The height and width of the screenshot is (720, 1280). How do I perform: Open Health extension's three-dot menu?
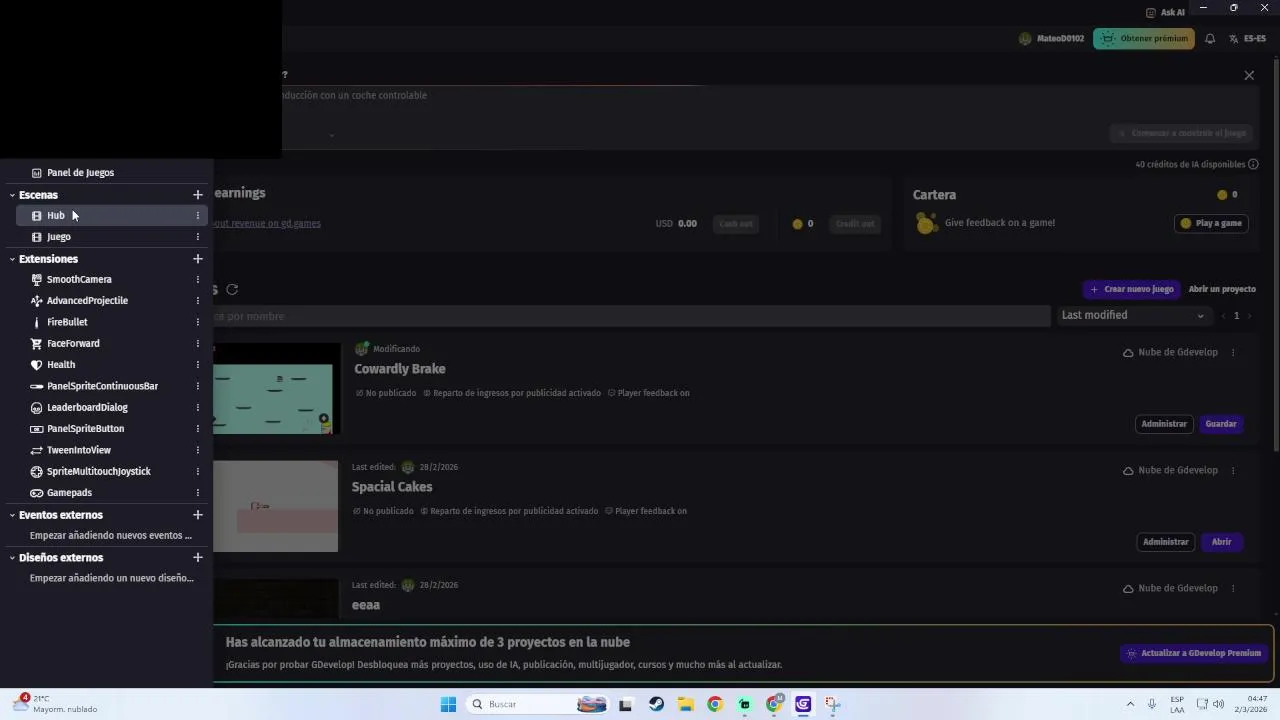(x=197, y=365)
